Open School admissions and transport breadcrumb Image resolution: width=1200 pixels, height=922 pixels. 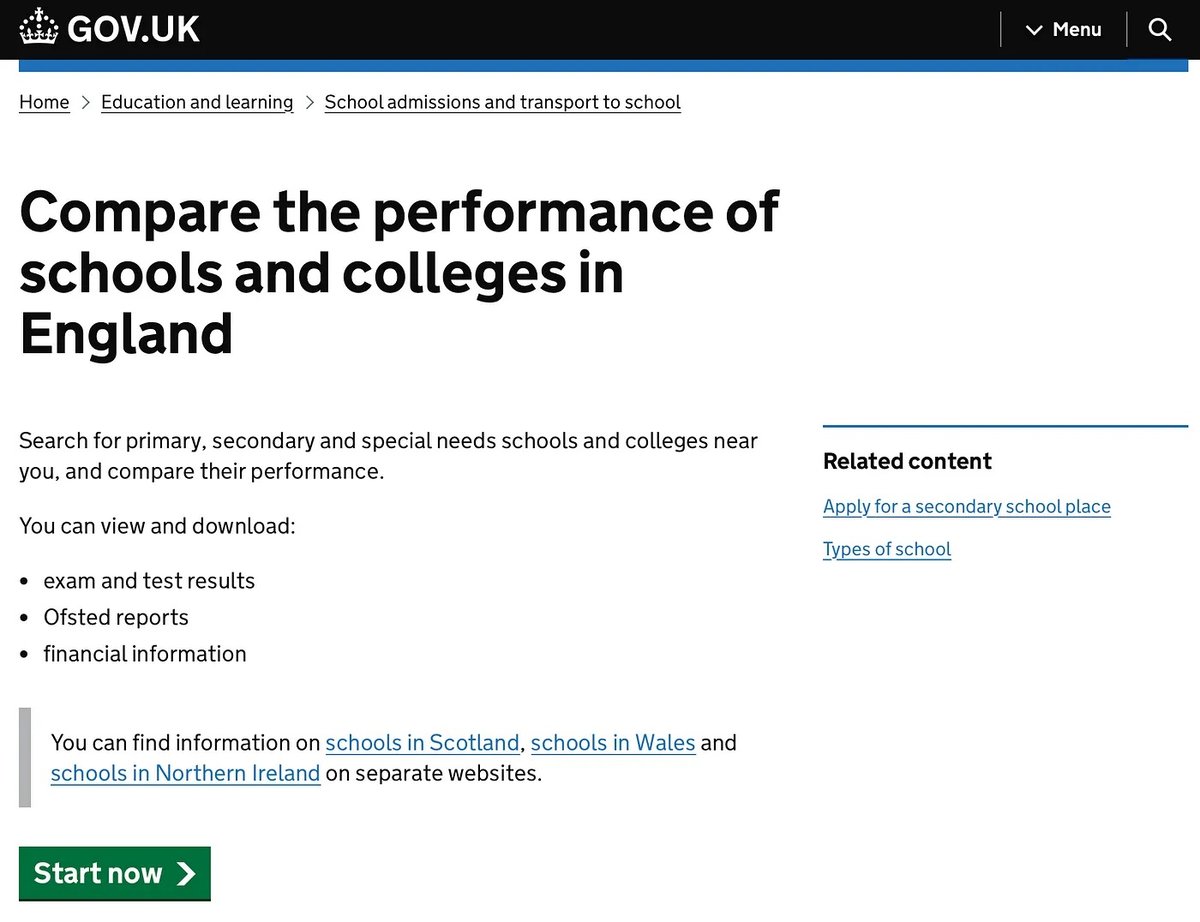click(502, 102)
